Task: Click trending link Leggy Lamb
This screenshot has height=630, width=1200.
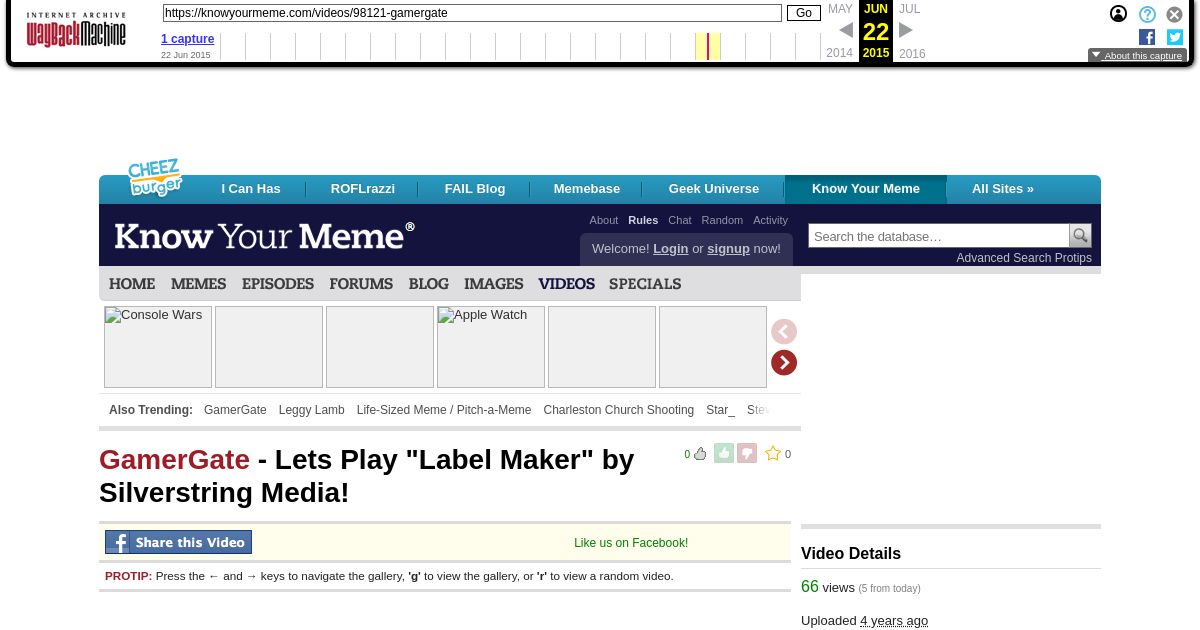Action: 312,410
